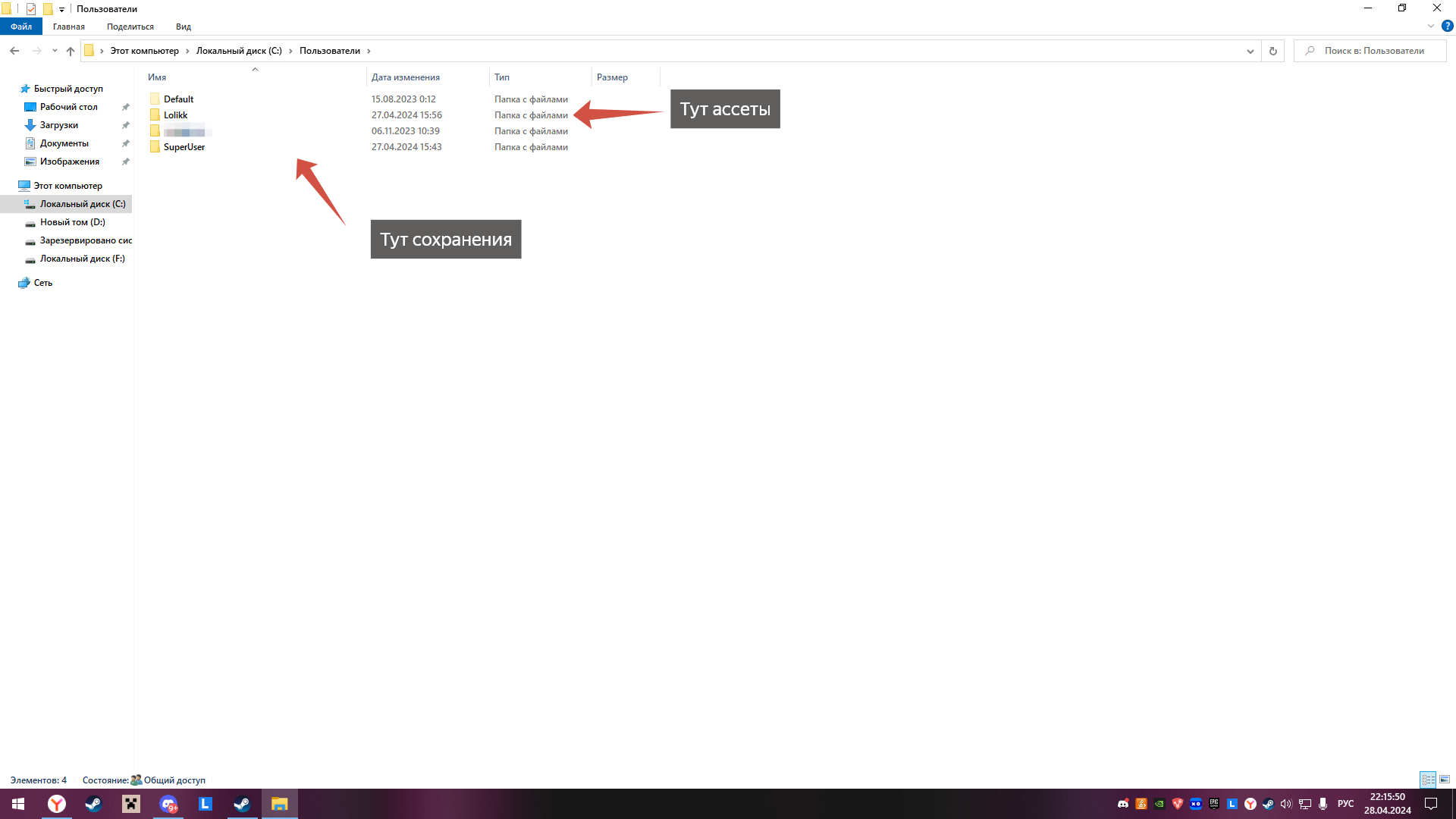Go up one folder level arrow
Image resolution: width=1456 pixels, height=819 pixels.
(x=71, y=51)
